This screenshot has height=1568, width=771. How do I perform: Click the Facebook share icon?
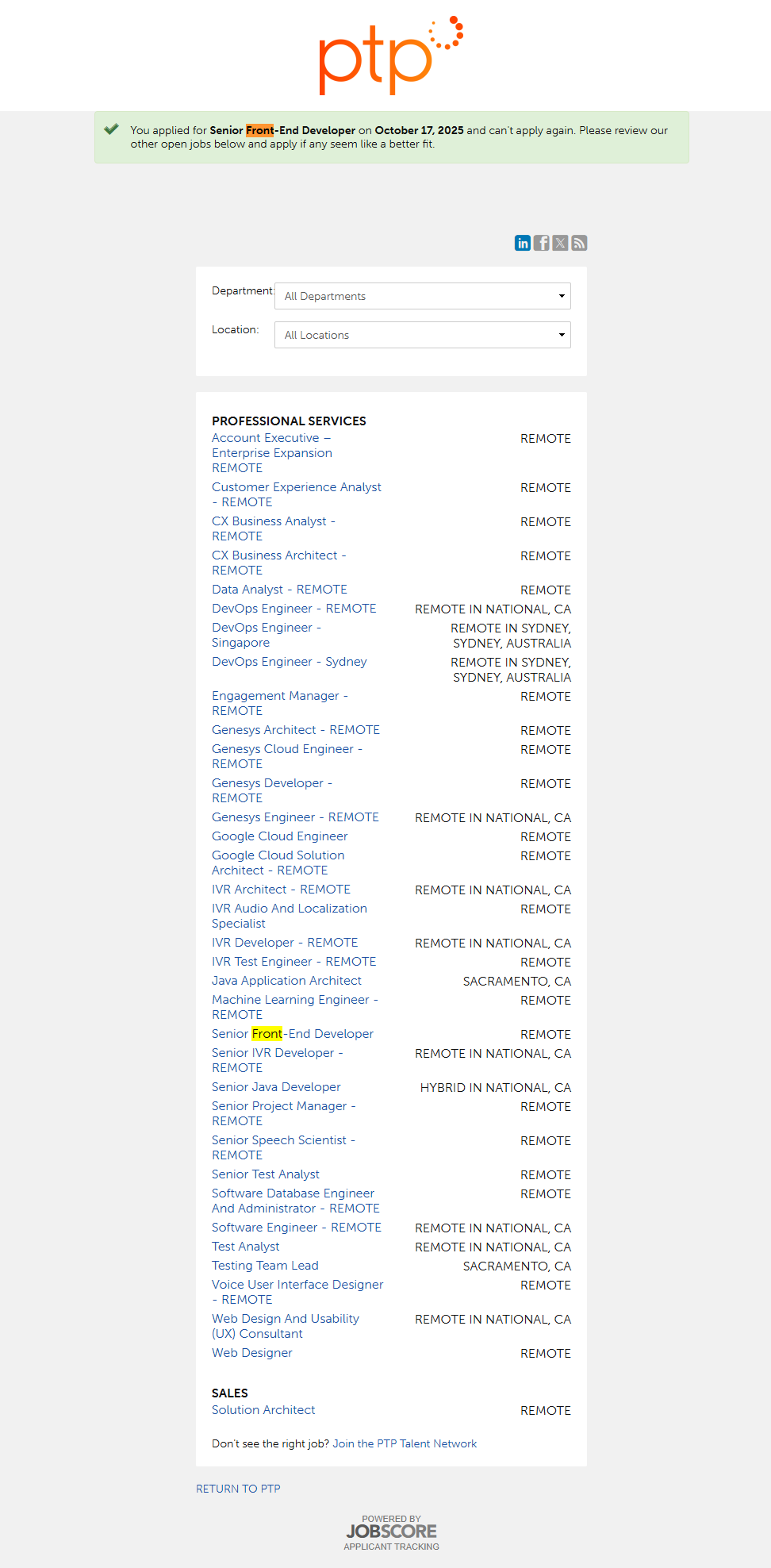(x=542, y=243)
